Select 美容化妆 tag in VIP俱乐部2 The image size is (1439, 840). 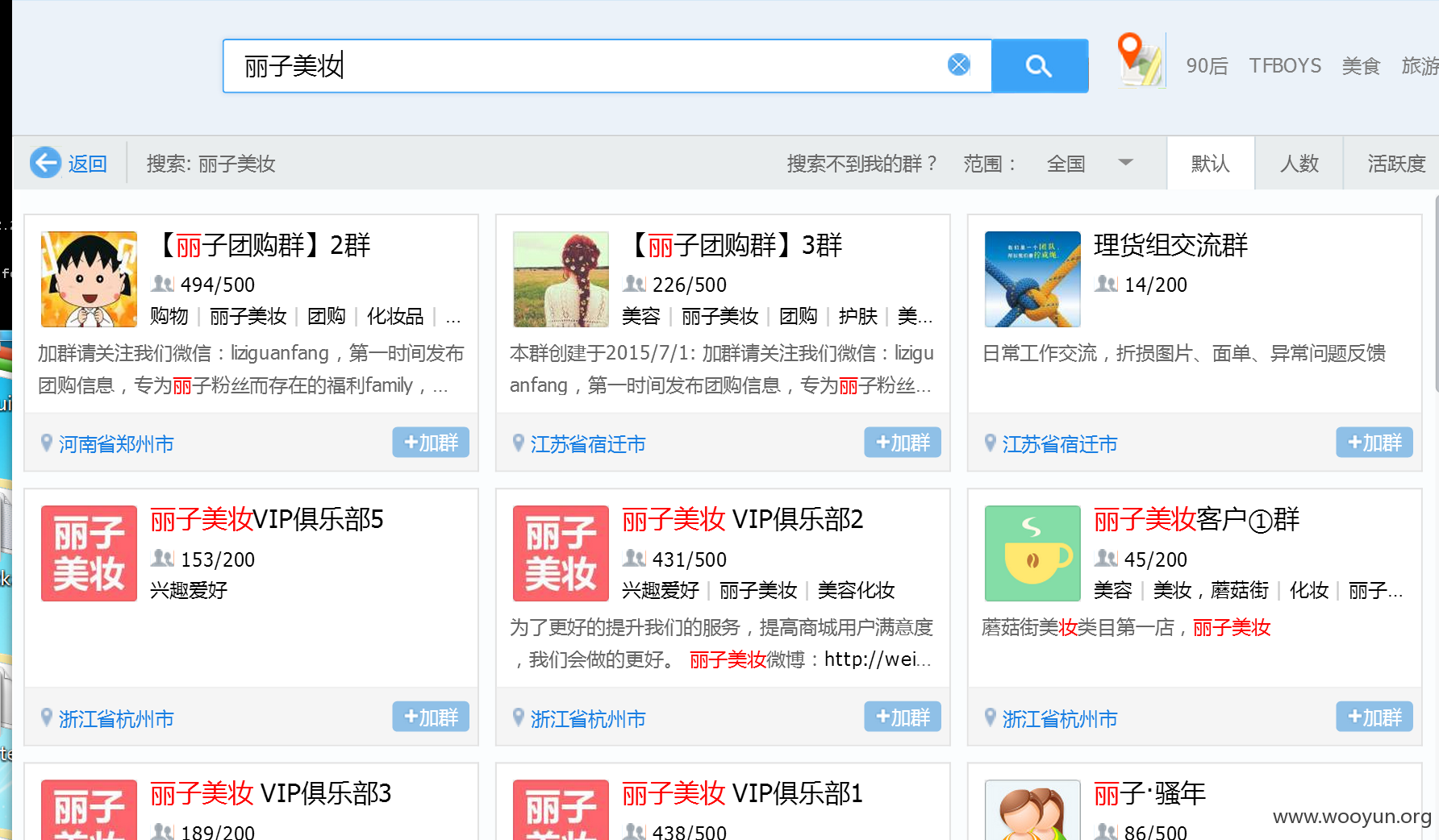click(x=857, y=590)
